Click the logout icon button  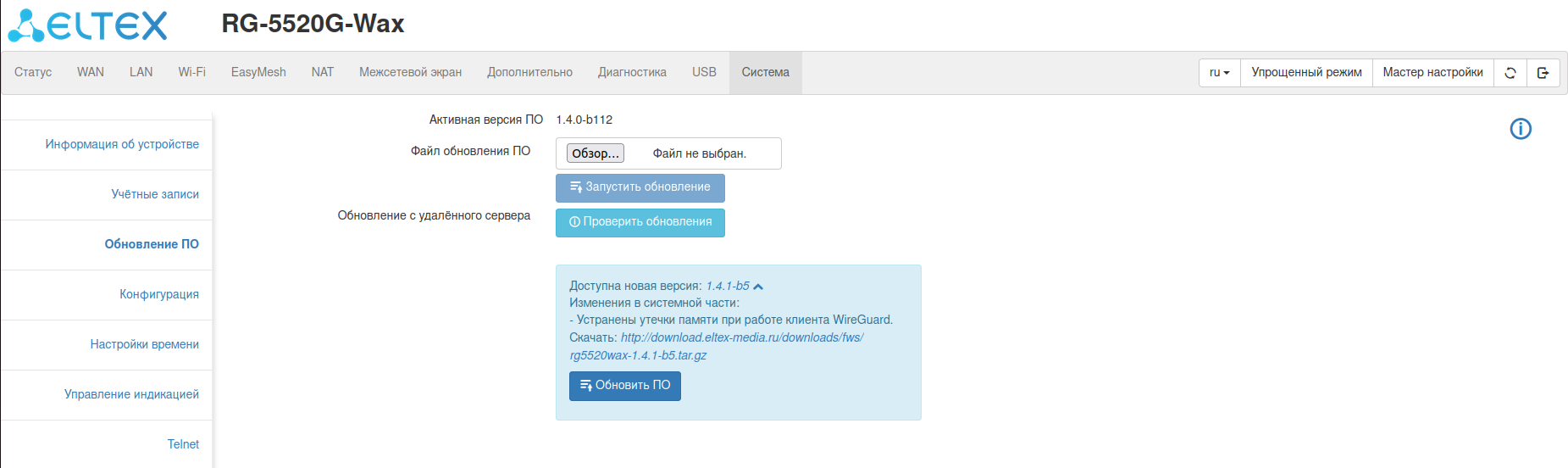[x=1543, y=73]
